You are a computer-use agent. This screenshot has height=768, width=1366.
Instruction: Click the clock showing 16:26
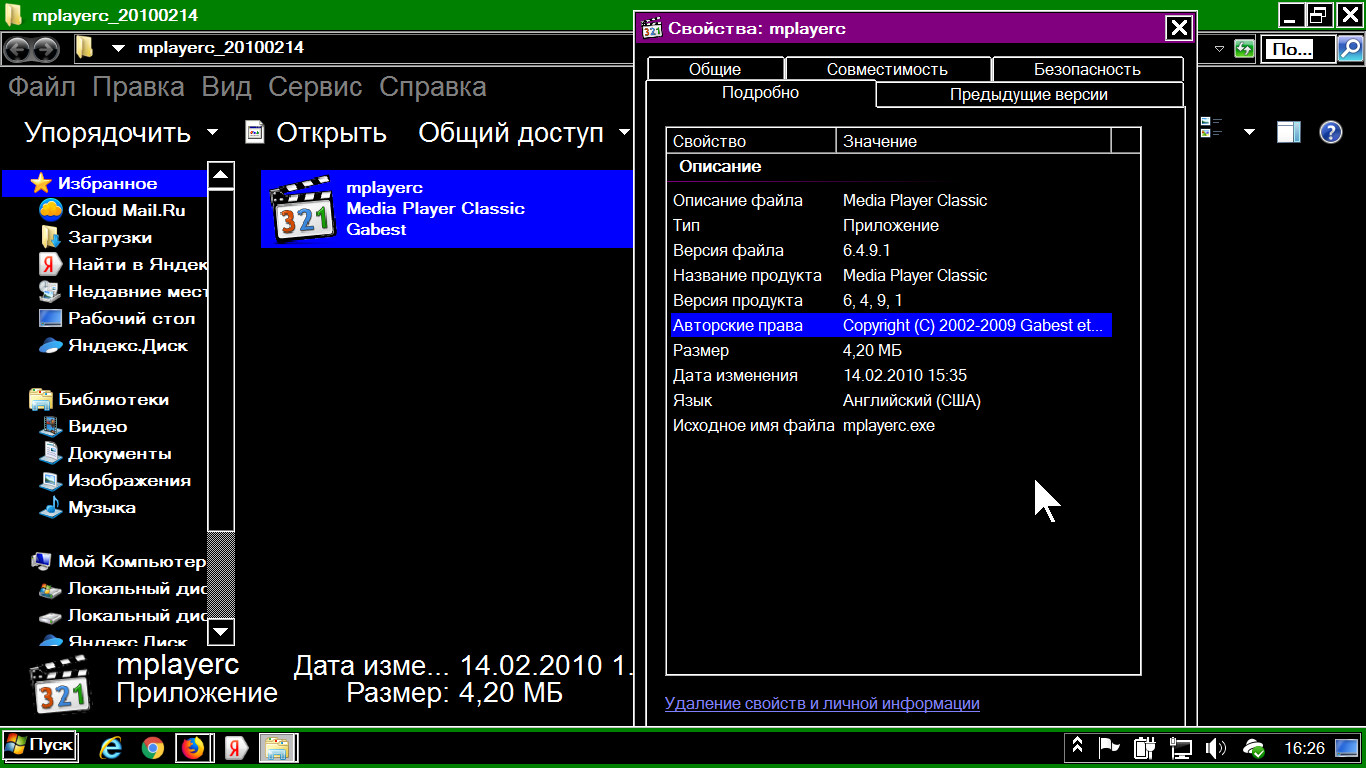click(1304, 747)
